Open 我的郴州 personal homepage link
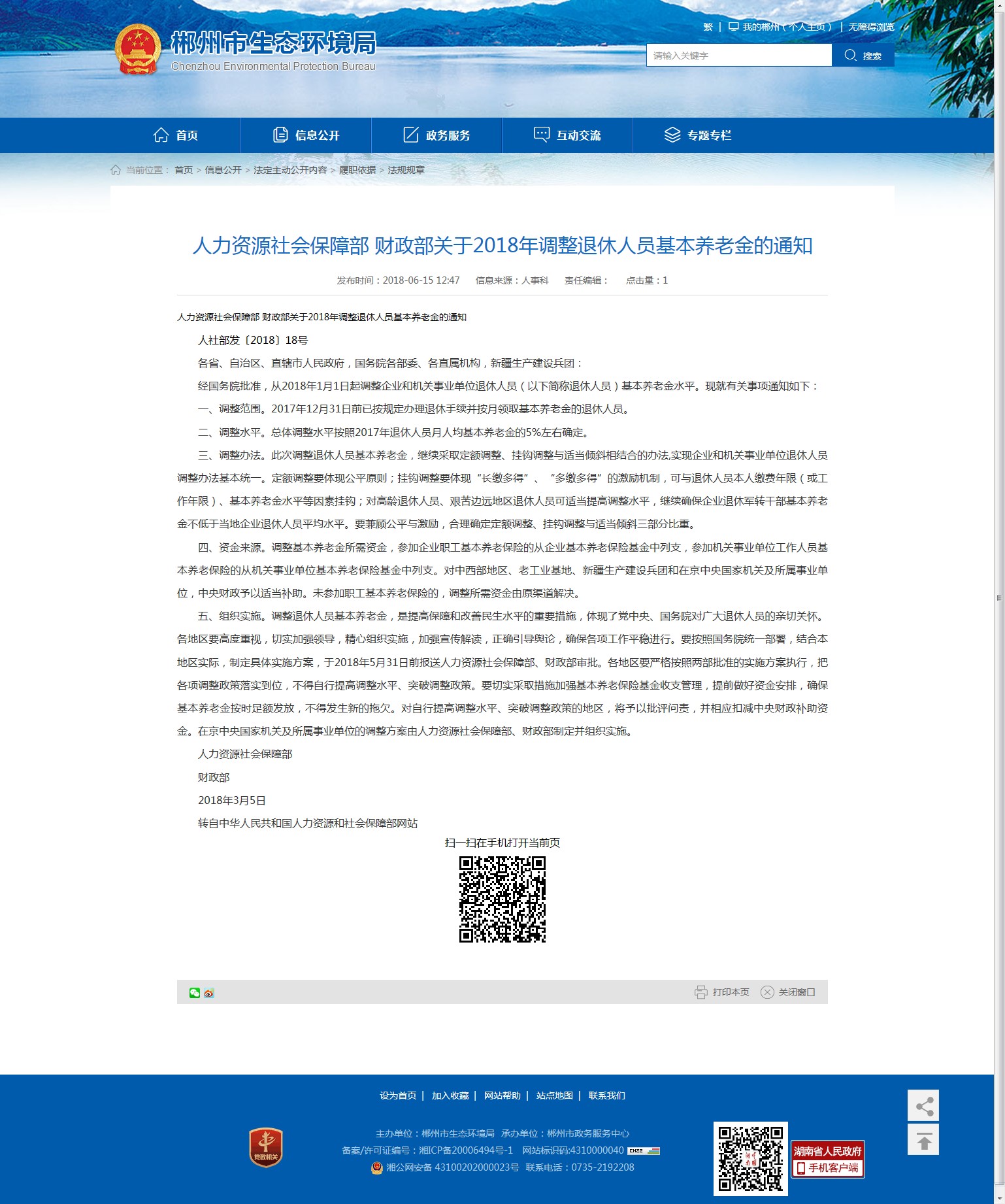Screen dimensions: 1005x1204 point(787,27)
